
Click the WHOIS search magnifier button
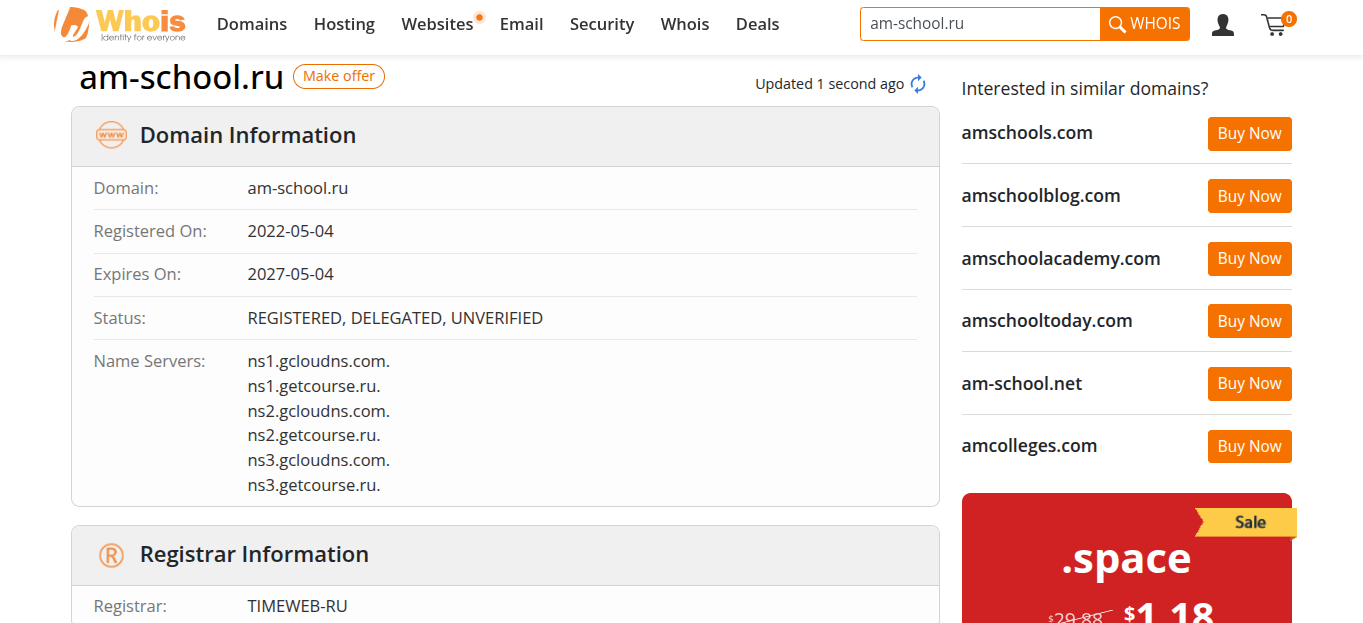point(1145,24)
